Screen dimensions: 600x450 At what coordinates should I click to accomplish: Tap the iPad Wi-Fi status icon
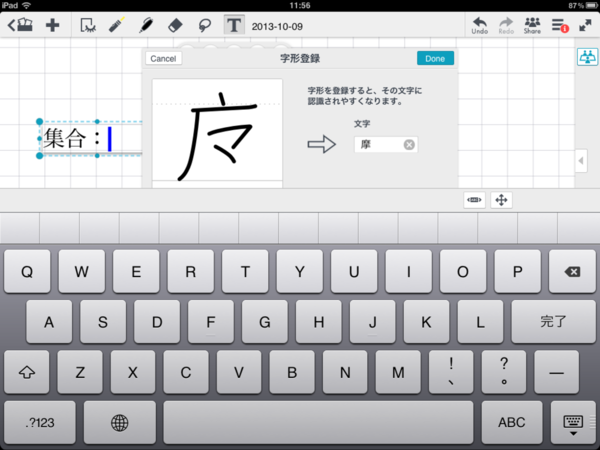click(x=26, y=5)
